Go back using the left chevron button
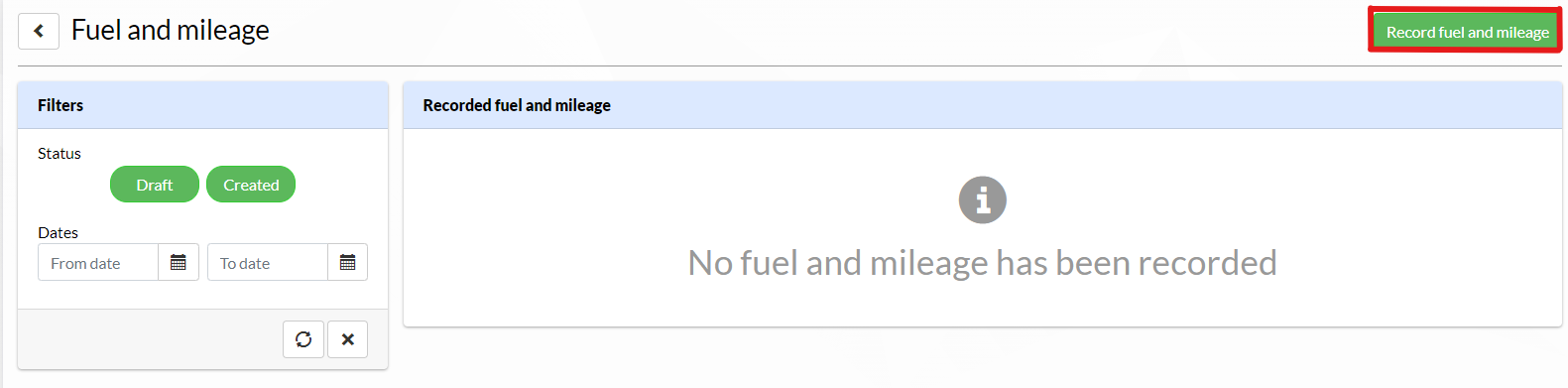Image resolution: width=1568 pixels, height=388 pixels. tap(39, 31)
